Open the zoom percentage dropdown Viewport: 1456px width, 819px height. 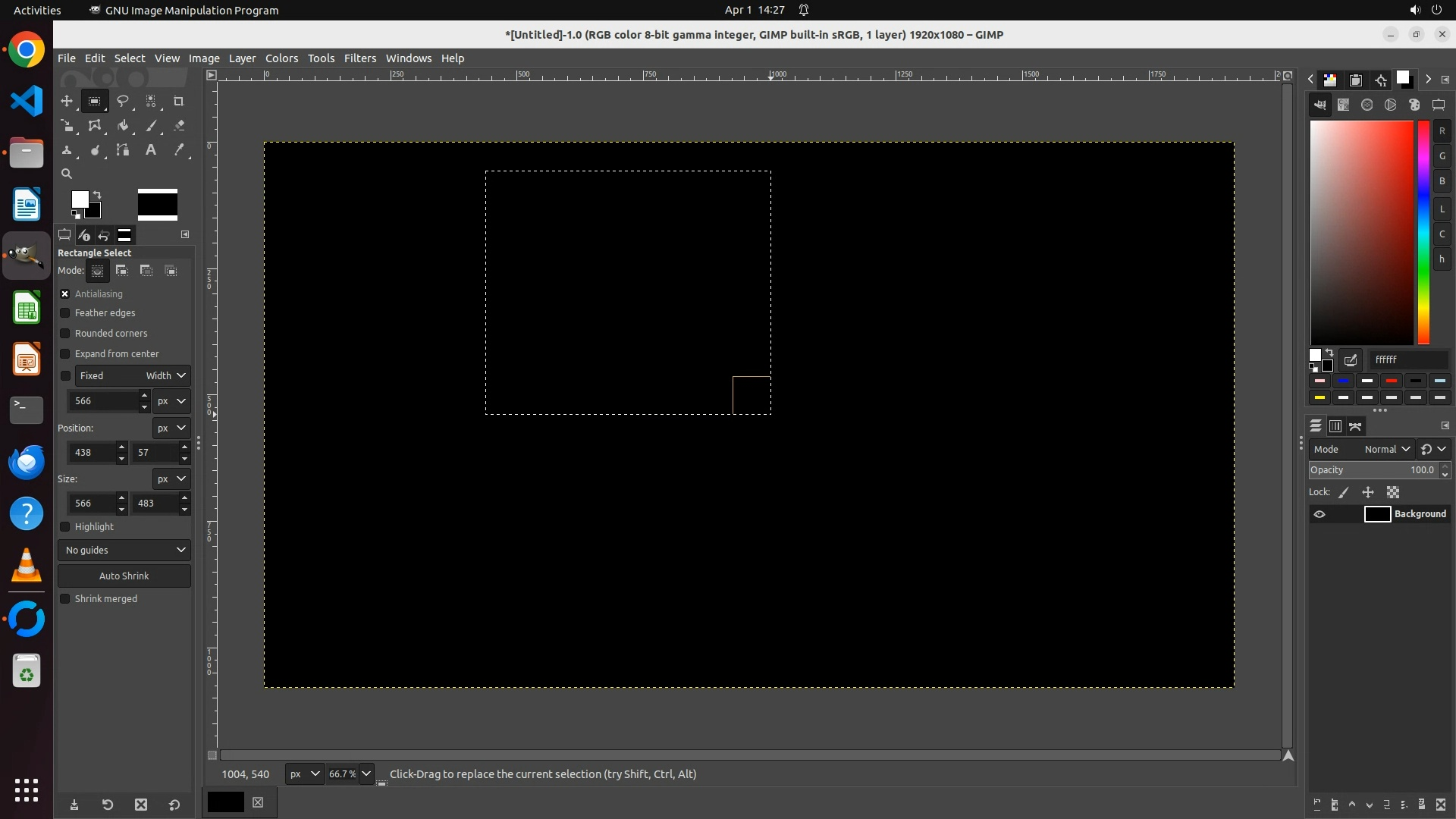(366, 774)
